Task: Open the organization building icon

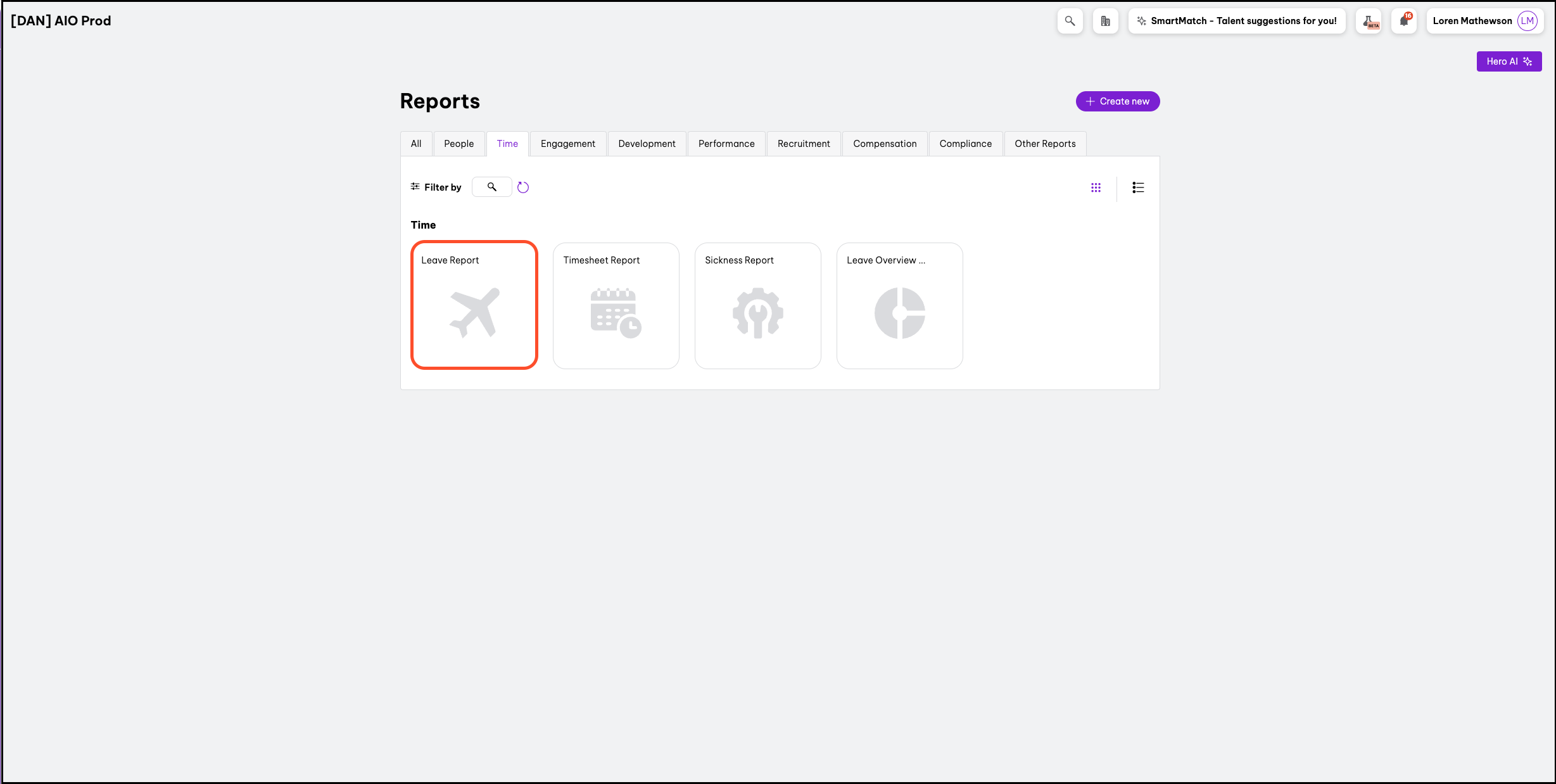Action: coord(1105,21)
